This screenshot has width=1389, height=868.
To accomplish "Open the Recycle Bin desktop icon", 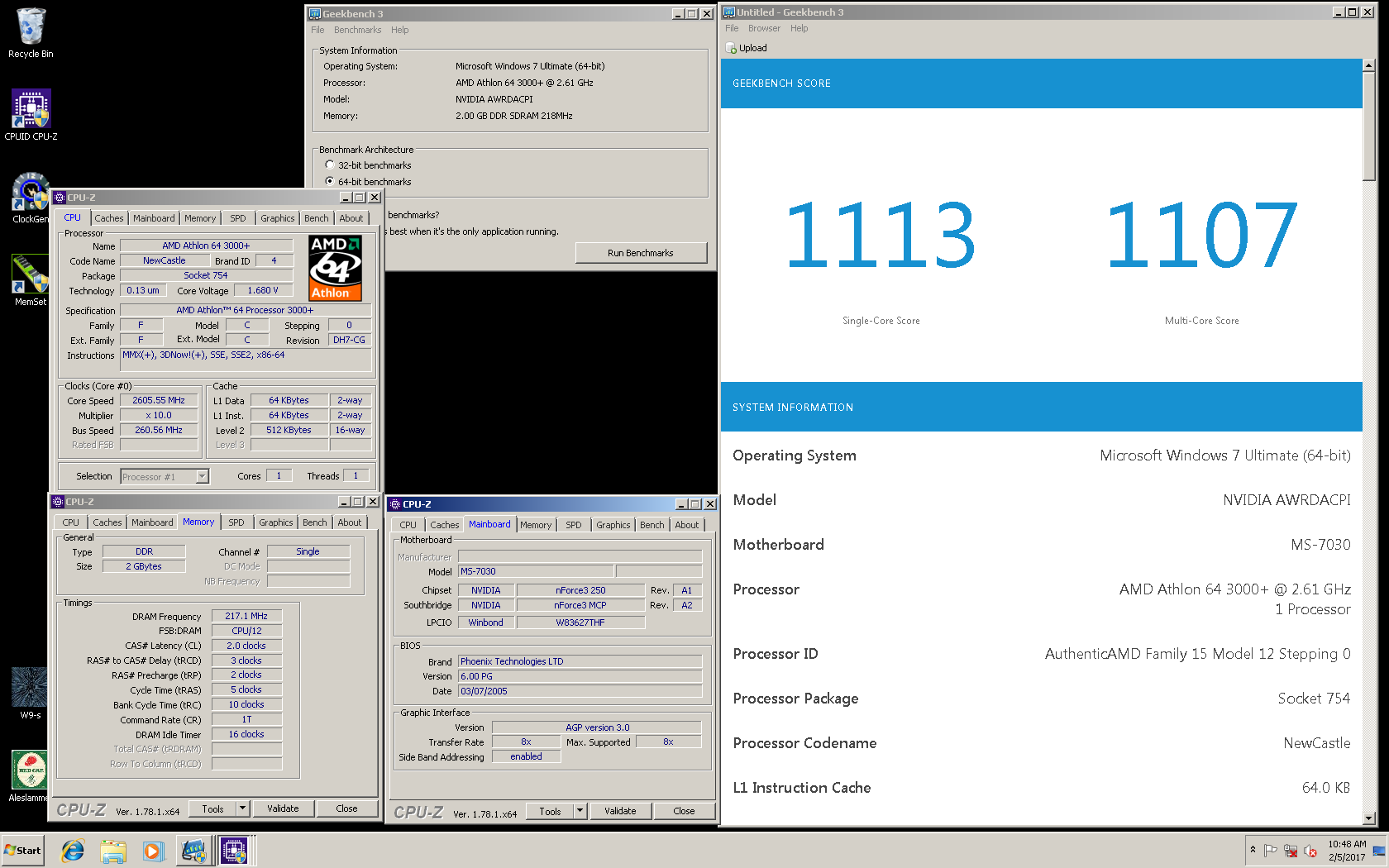I will tap(31, 33).
